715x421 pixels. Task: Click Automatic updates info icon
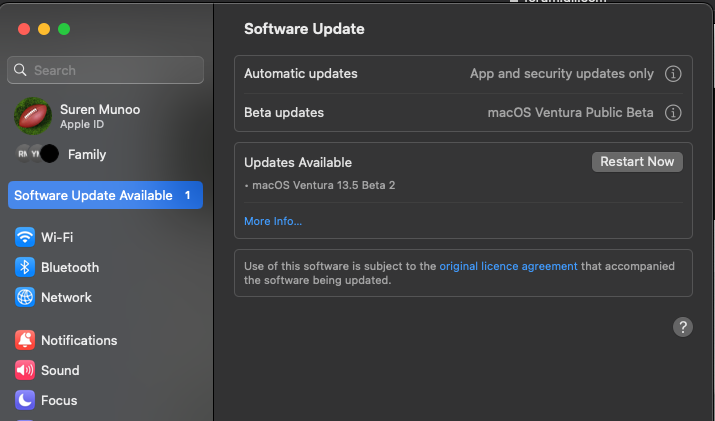[x=673, y=73]
